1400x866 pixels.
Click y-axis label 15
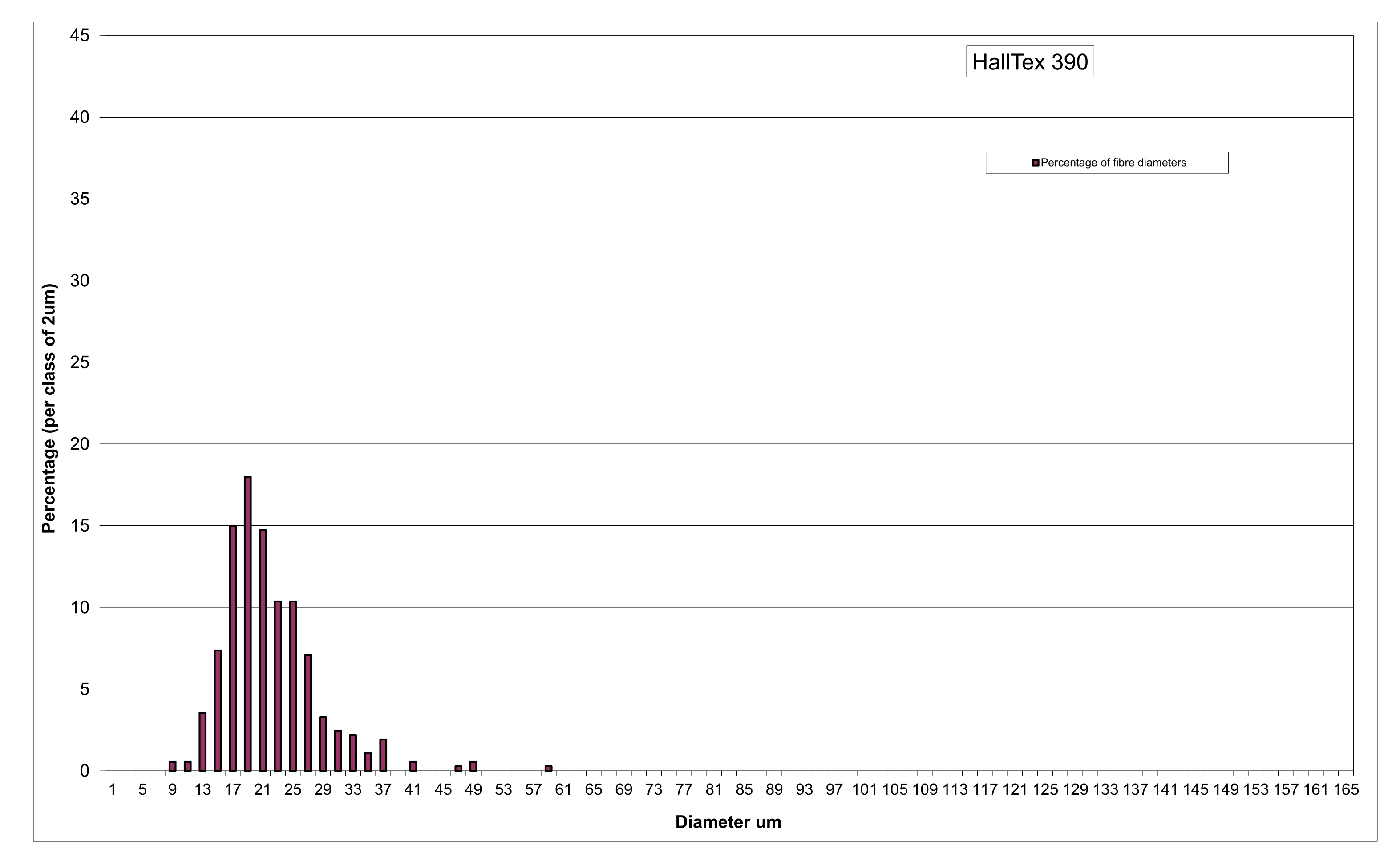point(80,526)
